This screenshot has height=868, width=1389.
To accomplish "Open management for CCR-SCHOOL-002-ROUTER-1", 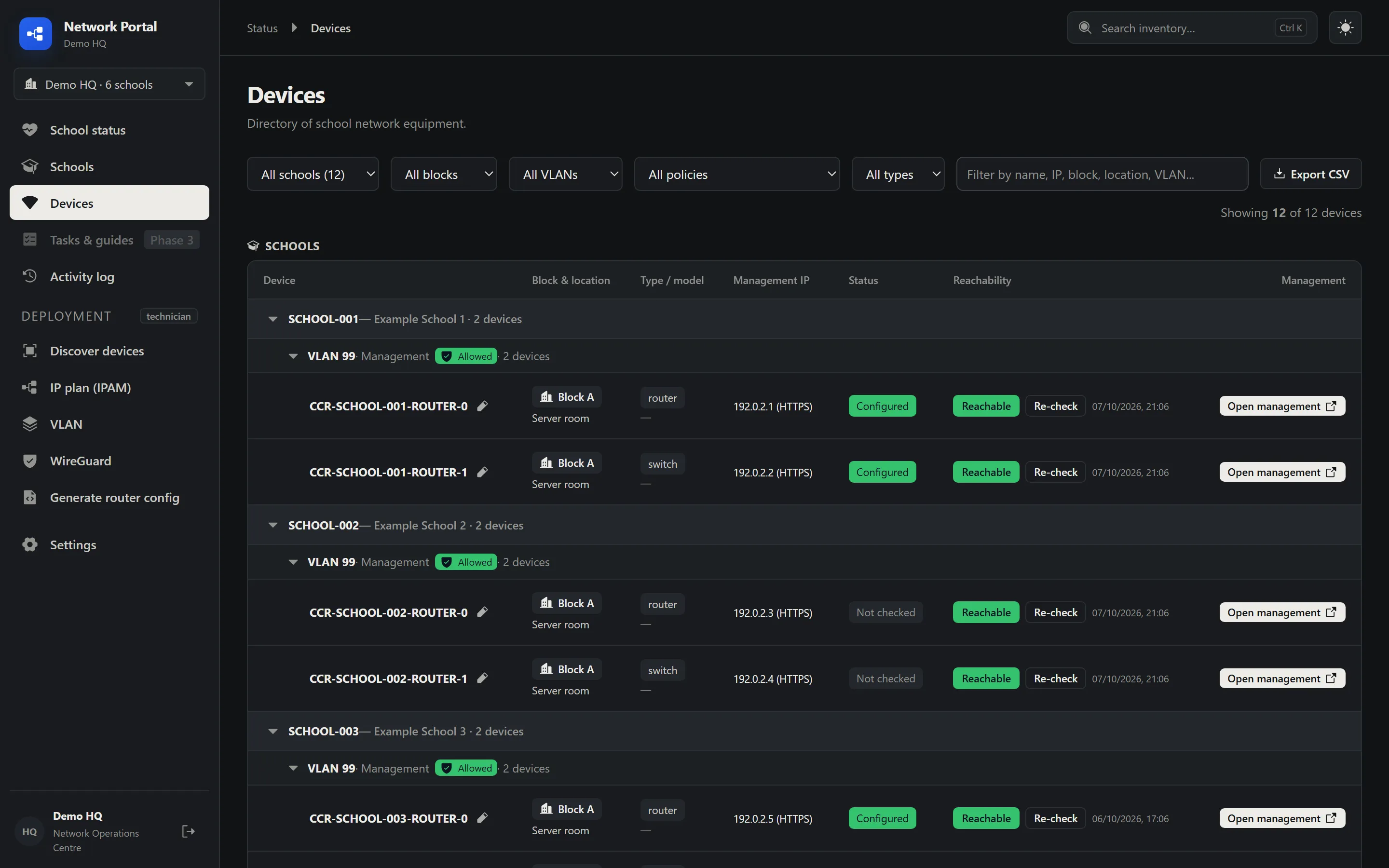I will click(x=1281, y=678).
